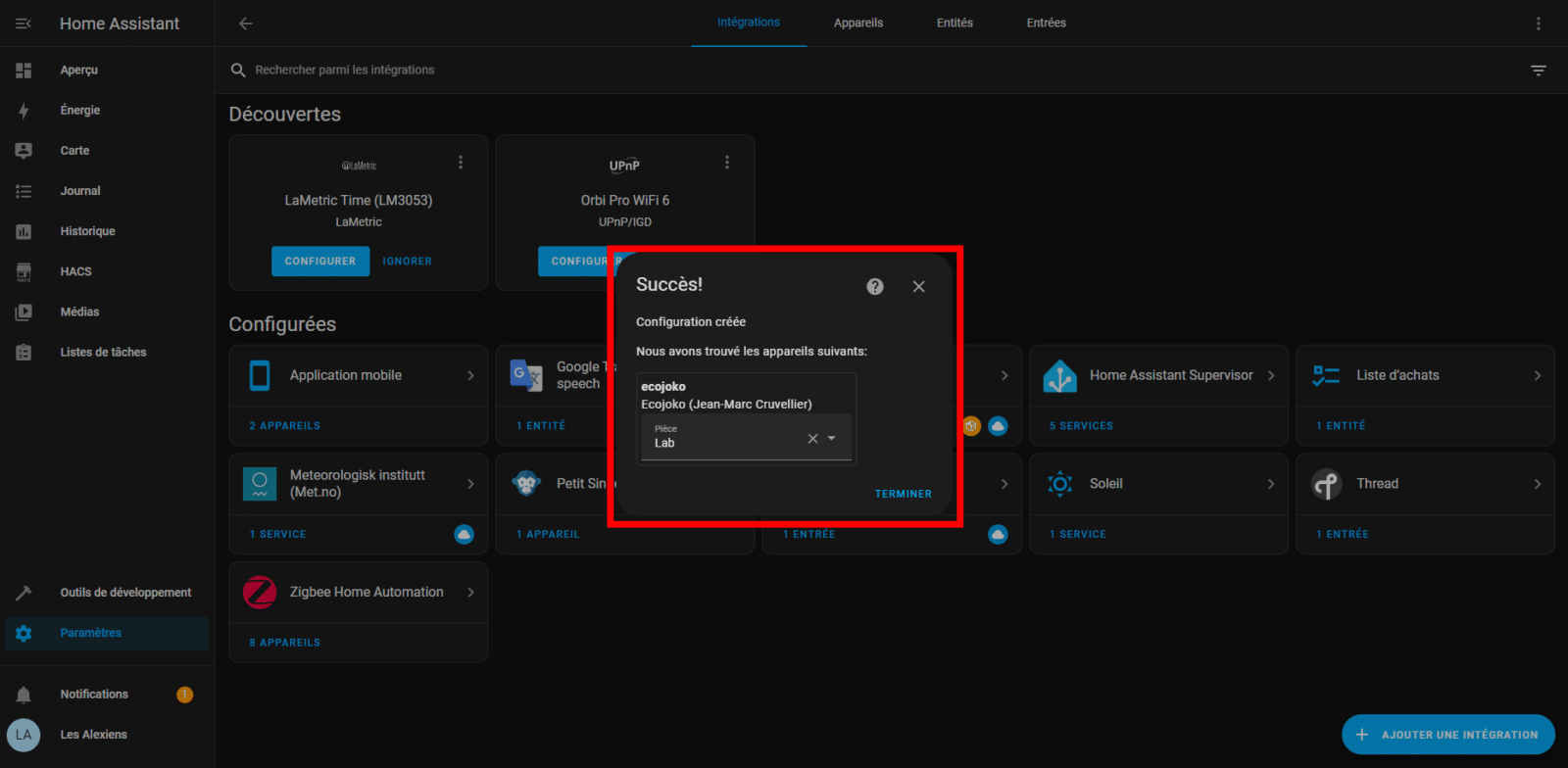This screenshot has height=768, width=1568.
Task: Click the Paramètres gear icon
Action: [x=24, y=633]
